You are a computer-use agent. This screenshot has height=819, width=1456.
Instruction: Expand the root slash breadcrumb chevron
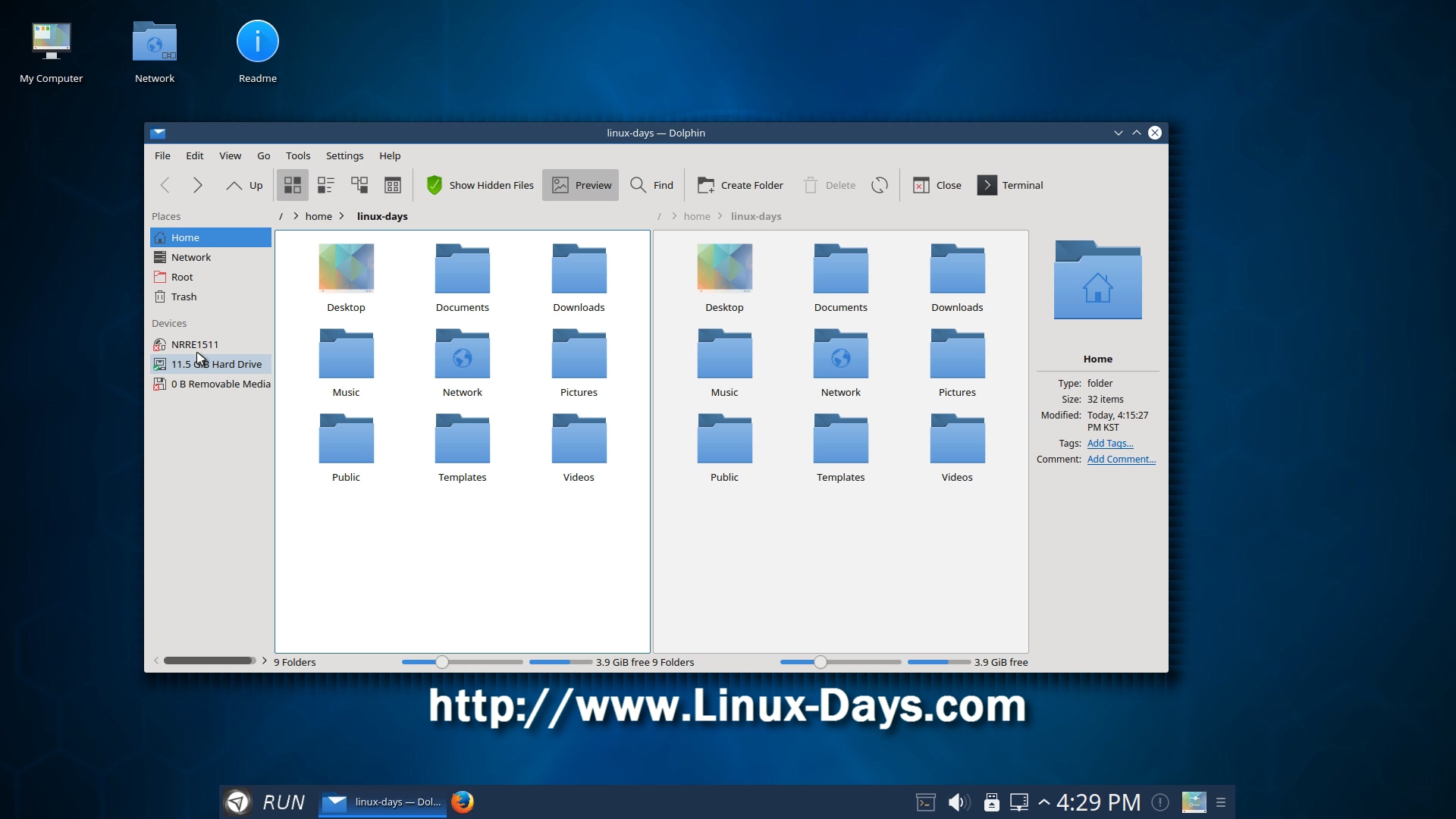tap(296, 216)
